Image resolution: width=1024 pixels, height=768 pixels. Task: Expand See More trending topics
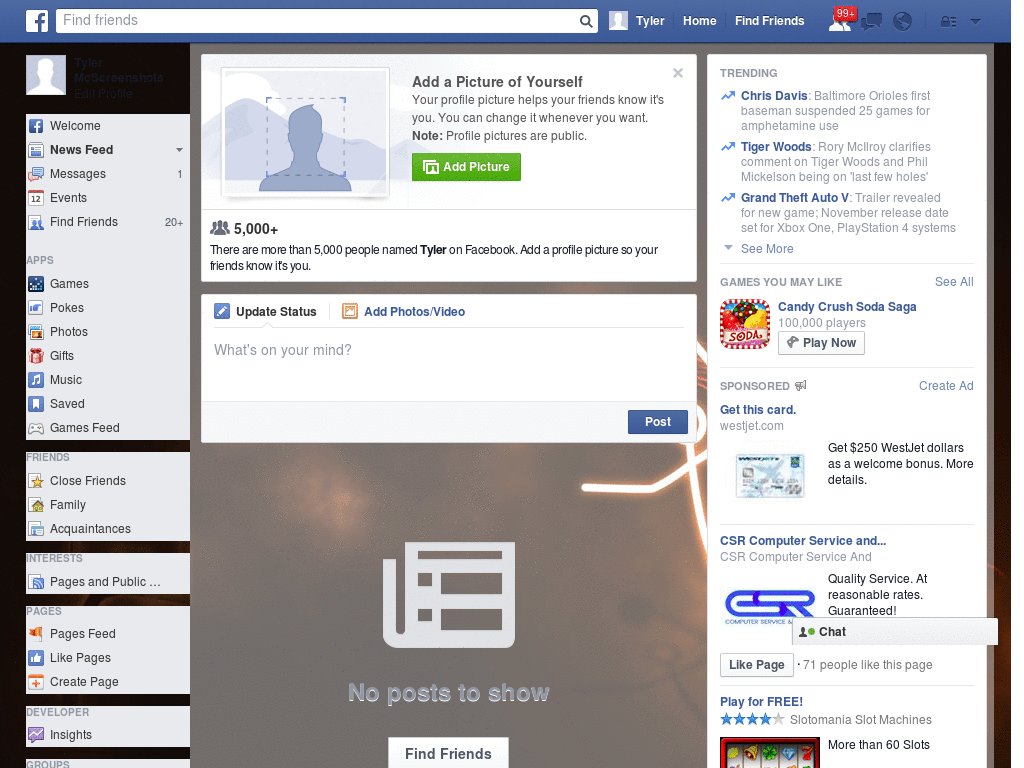(767, 249)
